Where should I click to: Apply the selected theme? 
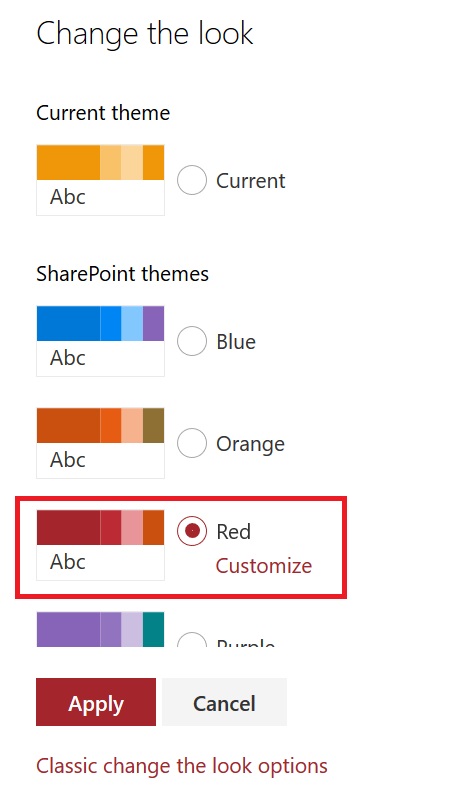[x=96, y=702]
